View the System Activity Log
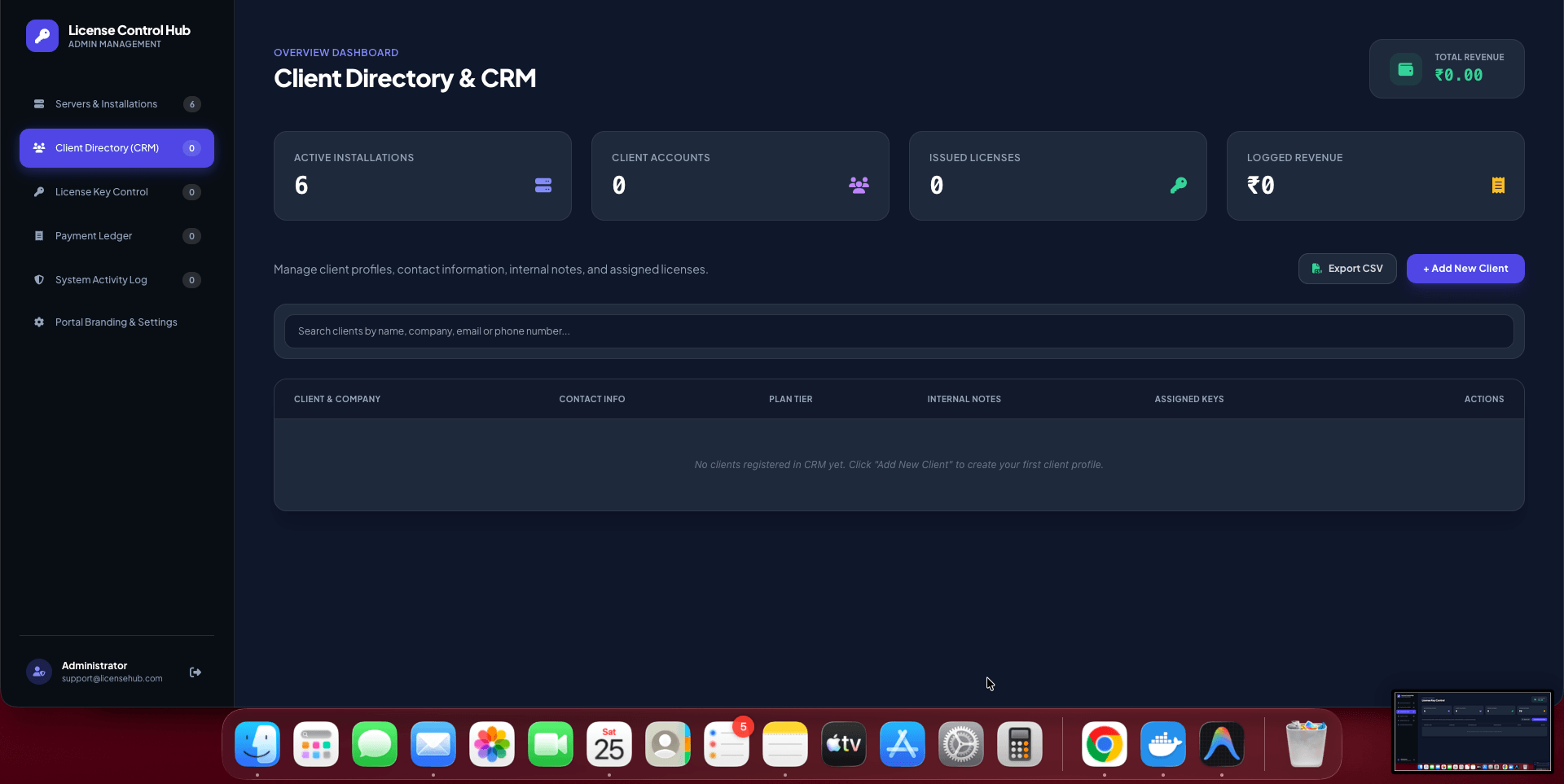This screenshot has height=784, width=1564. (116, 280)
